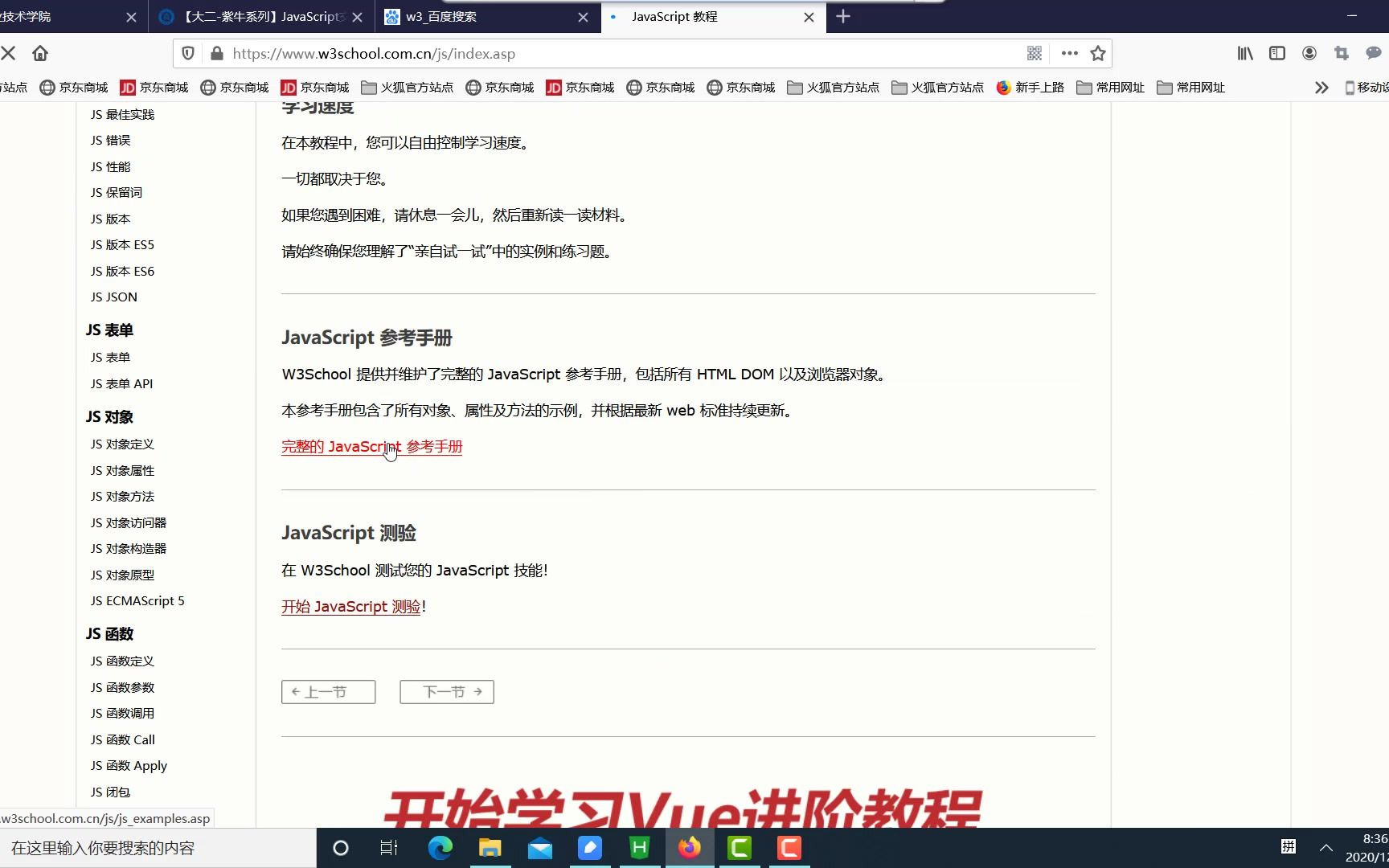Expand the toolbar overflow menu with double arrows

point(1321,87)
